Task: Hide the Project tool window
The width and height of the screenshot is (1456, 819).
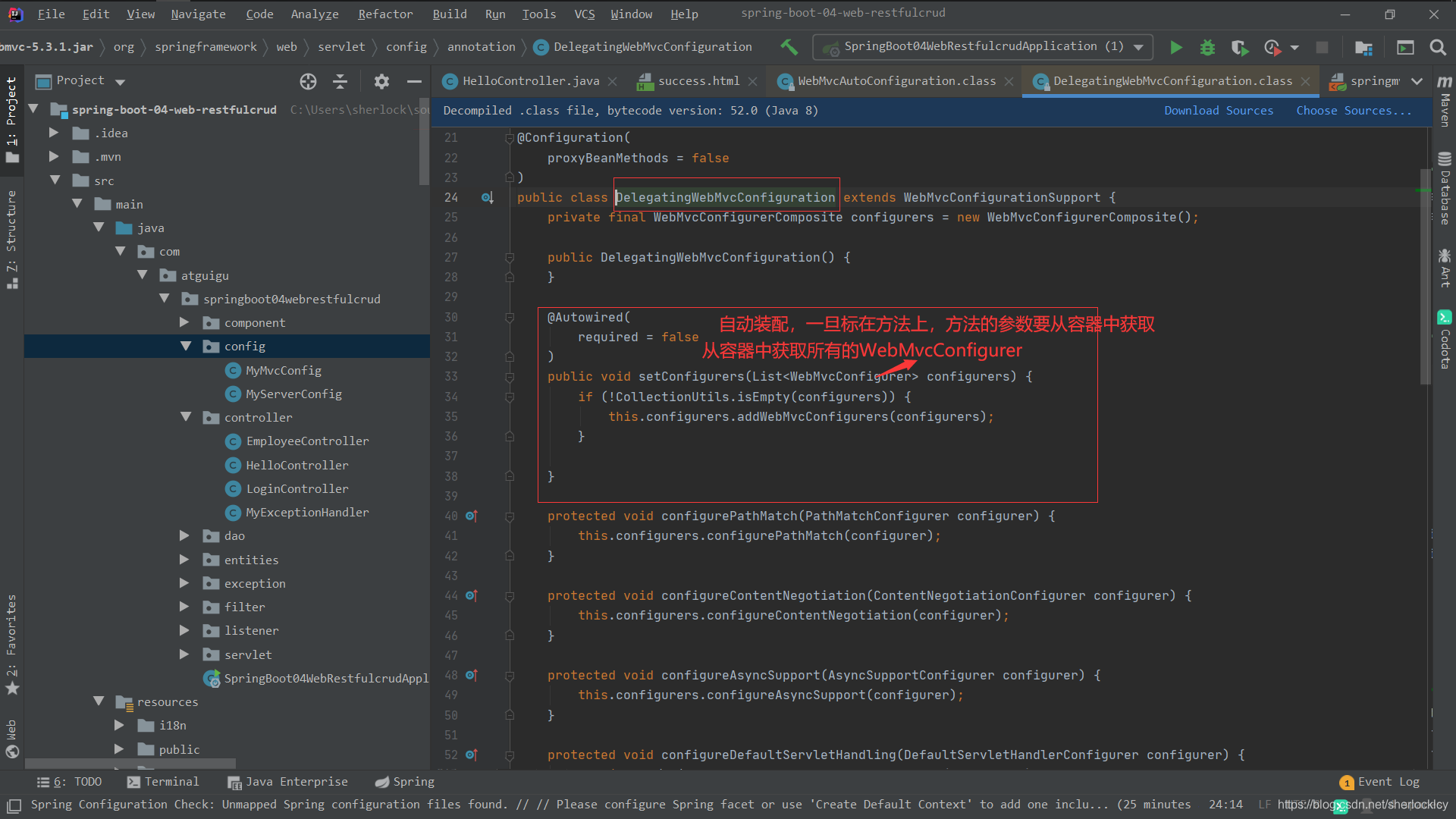Action: click(414, 81)
